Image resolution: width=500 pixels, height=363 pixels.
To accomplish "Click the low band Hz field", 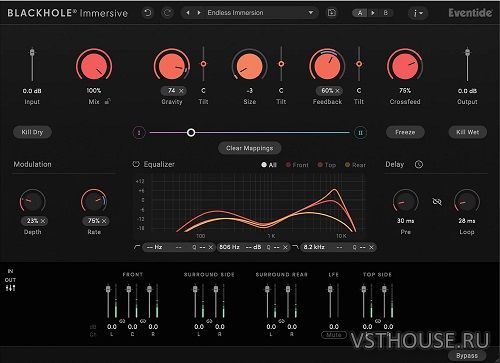I will coord(155,247).
